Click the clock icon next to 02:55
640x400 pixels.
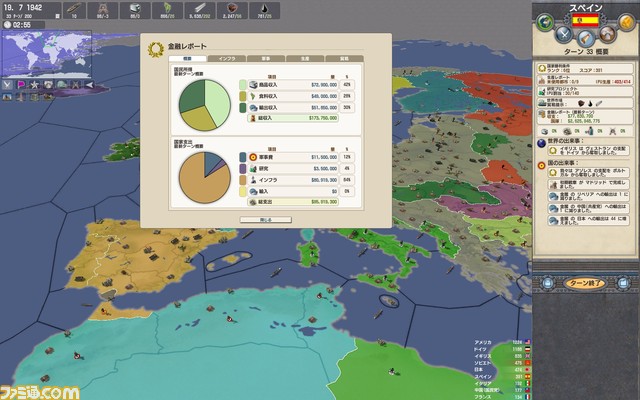[x=7, y=24]
